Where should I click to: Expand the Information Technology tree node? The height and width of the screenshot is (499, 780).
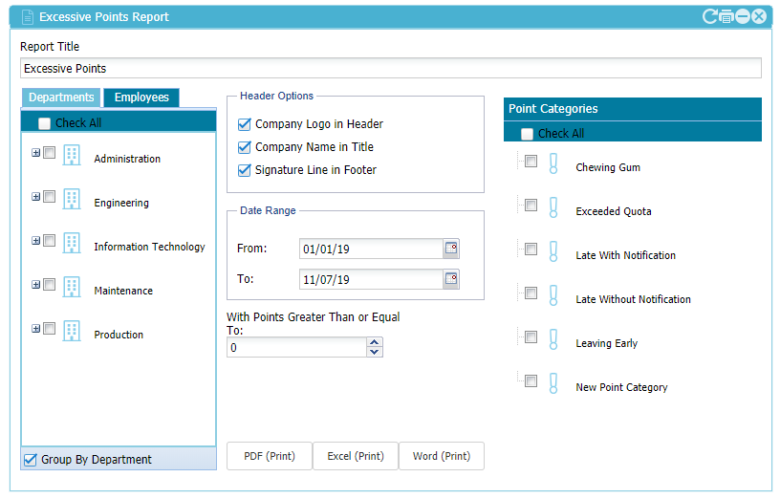pyautogui.click(x=36, y=241)
